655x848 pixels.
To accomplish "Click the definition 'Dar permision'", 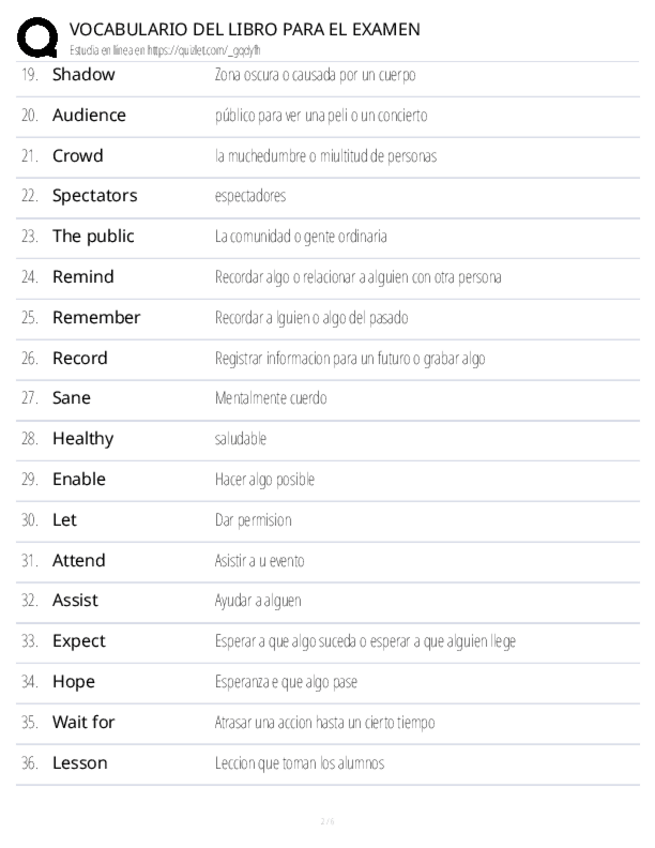I will 253,520.
